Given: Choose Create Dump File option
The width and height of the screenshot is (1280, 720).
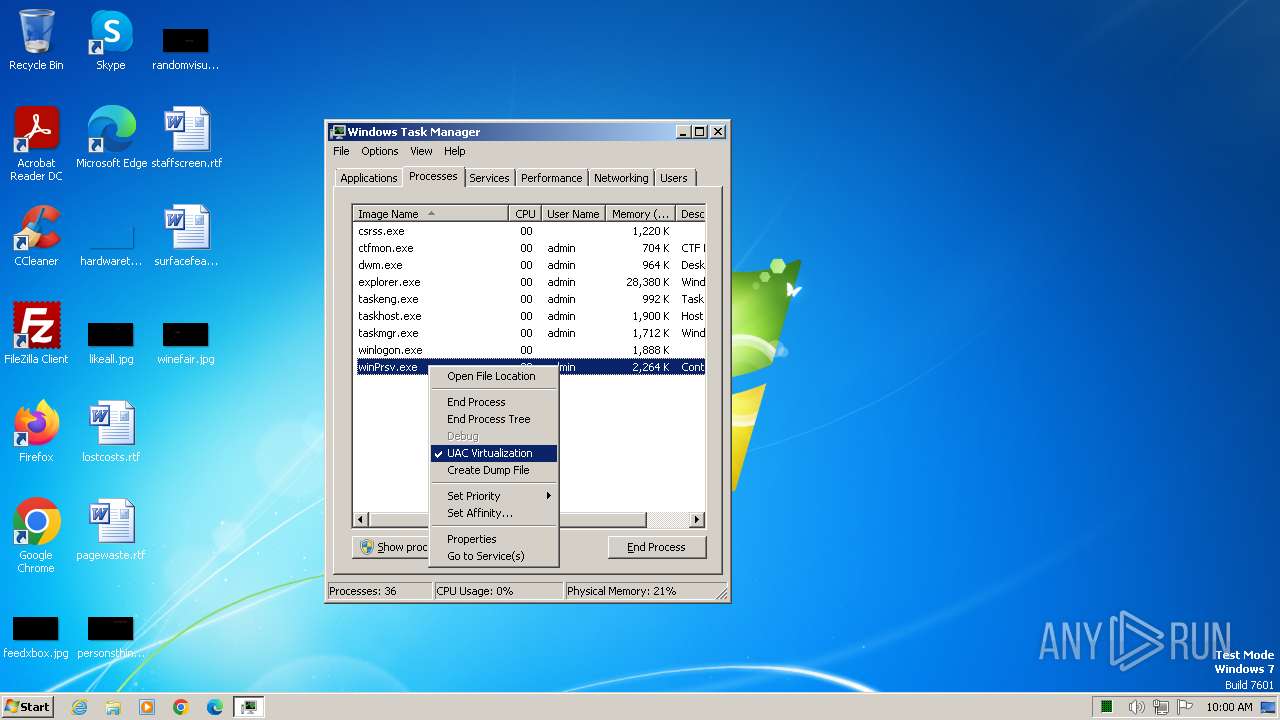Looking at the screenshot, I should pyautogui.click(x=493, y=470).
